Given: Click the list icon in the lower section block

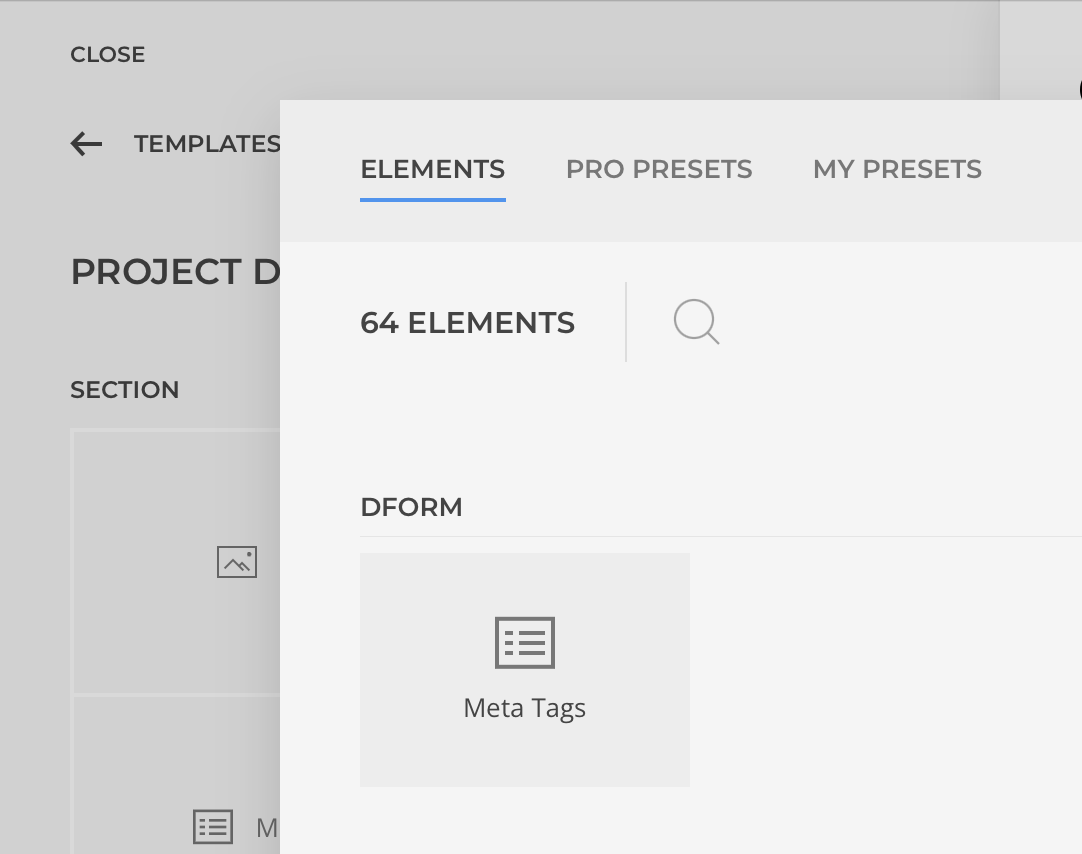Looking at the screenshot, I should pyautogui.click(x=213, y=827).
